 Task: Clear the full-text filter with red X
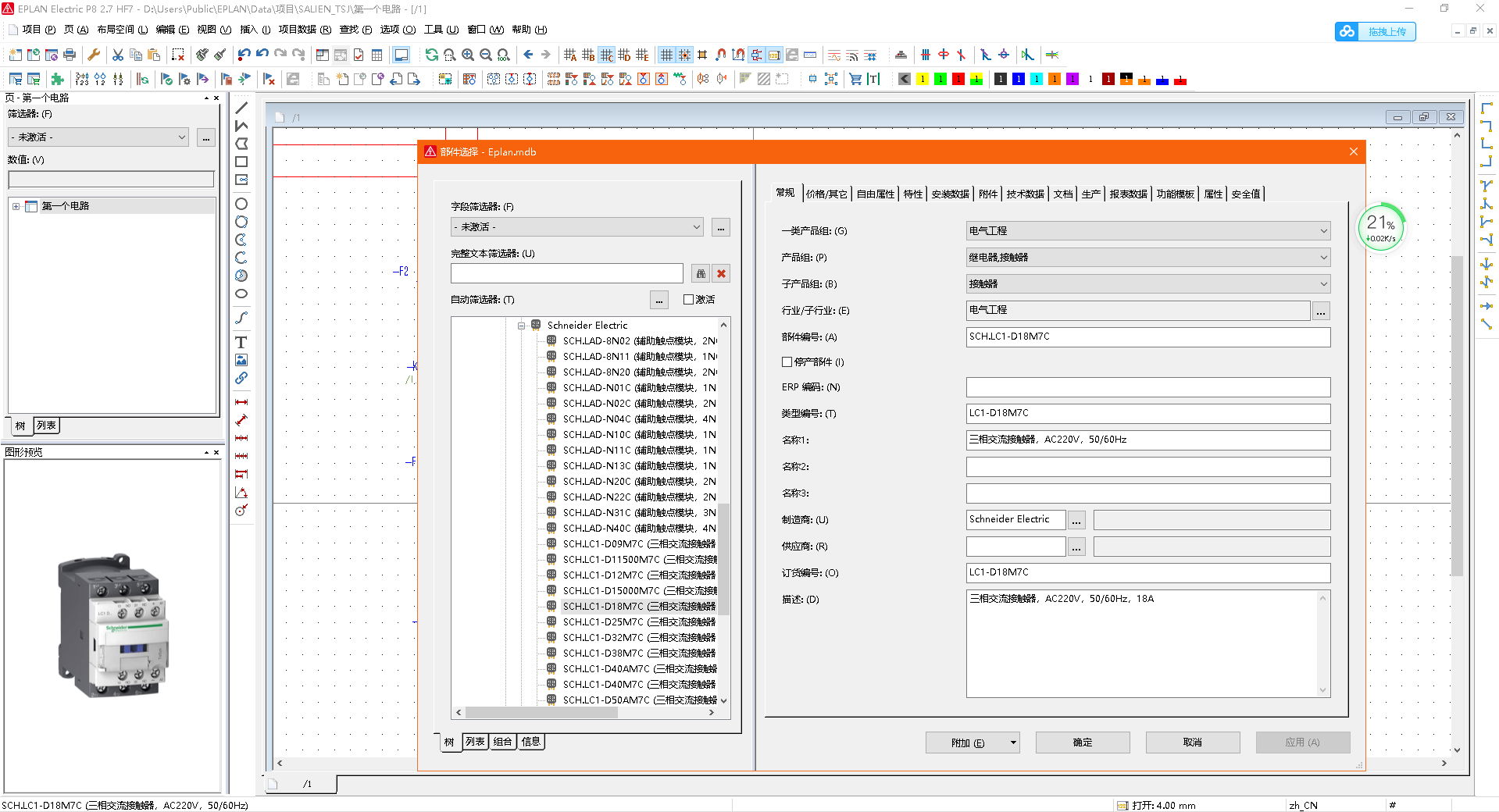click(x=721, y=273)
